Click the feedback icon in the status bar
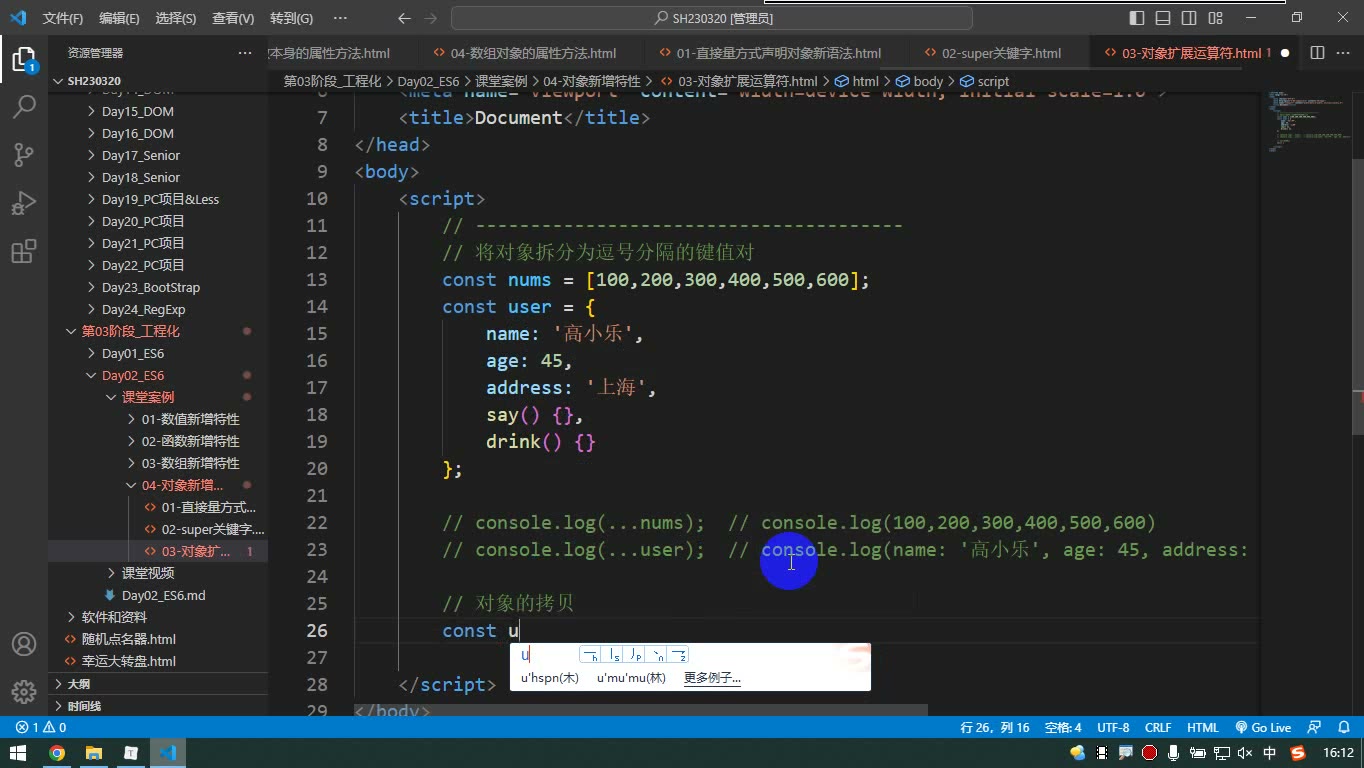The image size is (1364, 768). (x=1316, y=728)
